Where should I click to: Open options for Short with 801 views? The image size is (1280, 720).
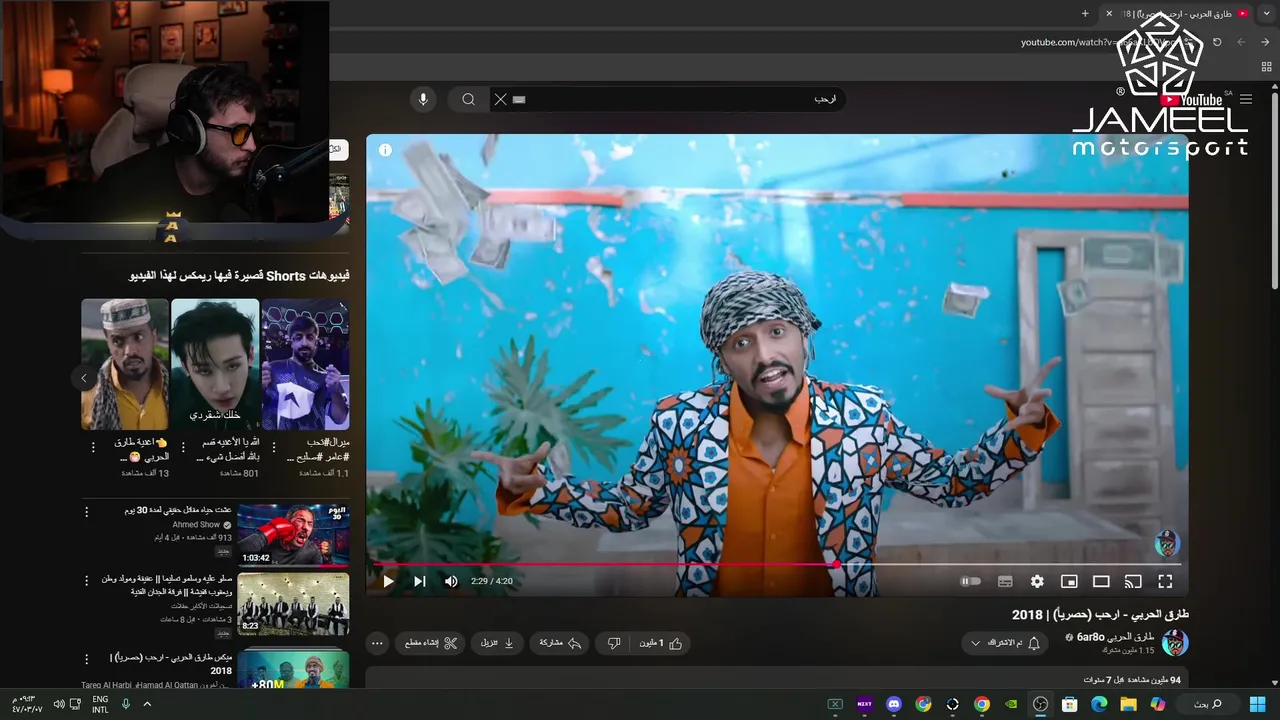click(183, 447)
